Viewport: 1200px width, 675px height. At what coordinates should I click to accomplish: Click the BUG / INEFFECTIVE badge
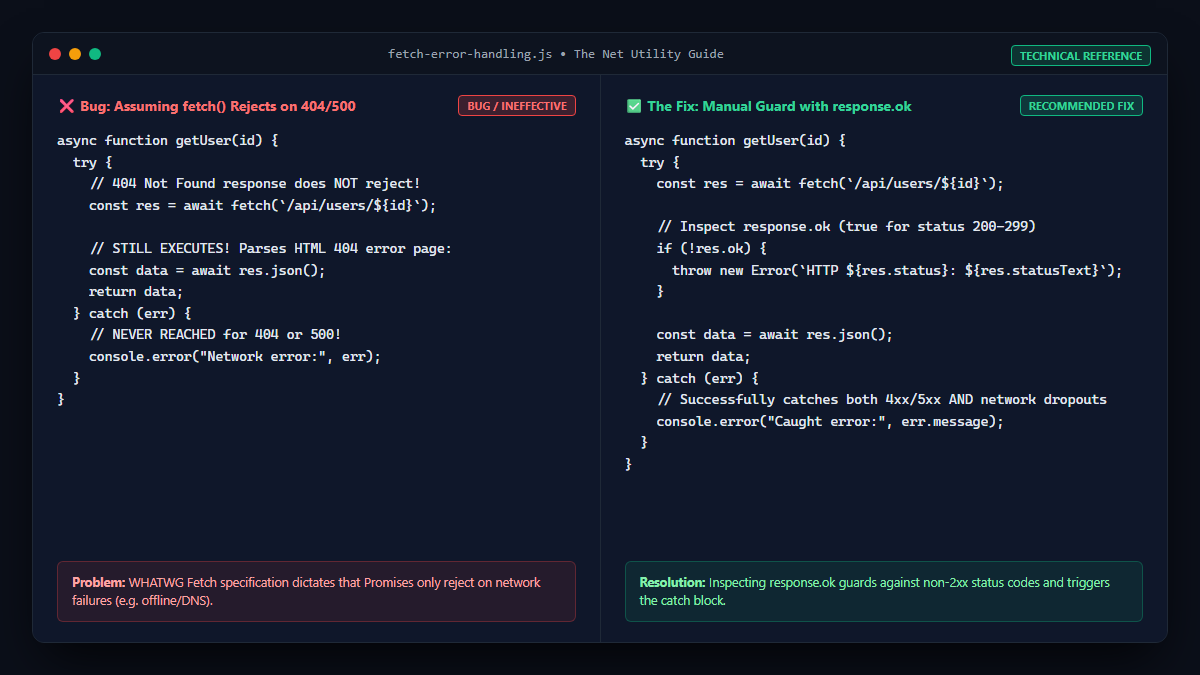[x=517, y=106]
